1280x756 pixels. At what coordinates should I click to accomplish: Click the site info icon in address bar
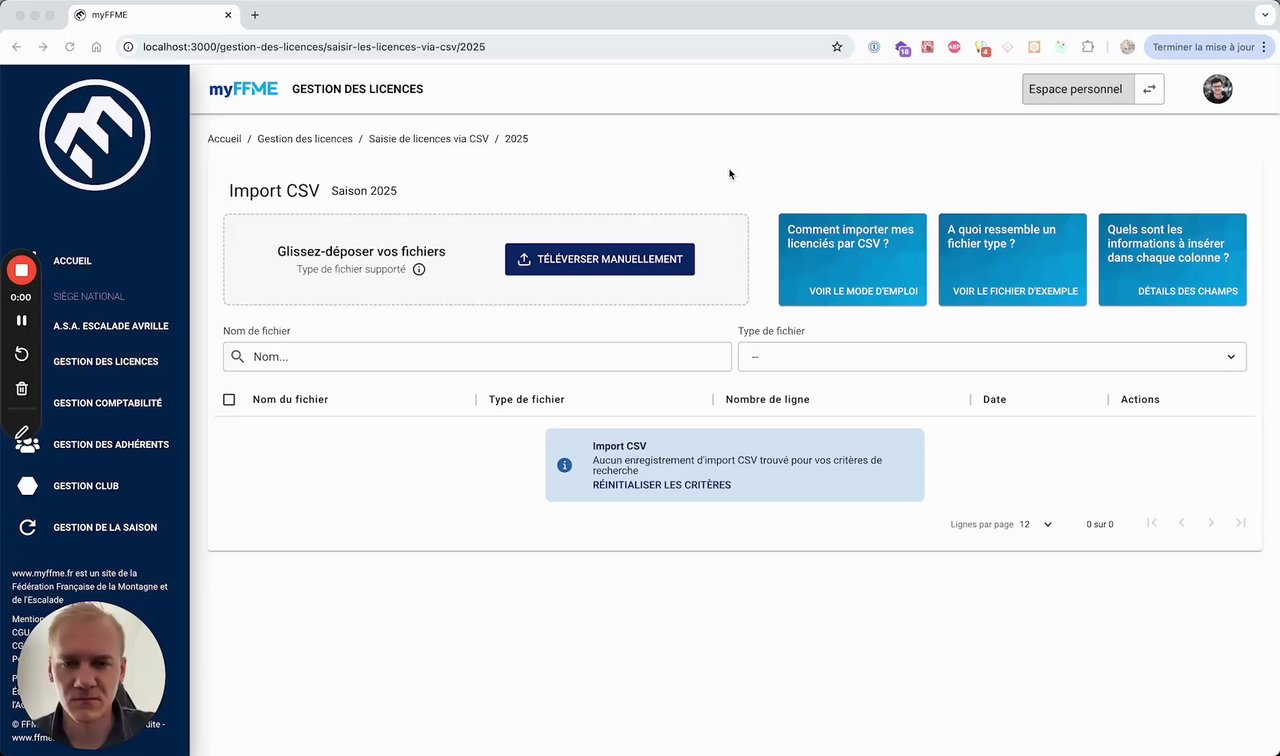[x=128, y=47]
